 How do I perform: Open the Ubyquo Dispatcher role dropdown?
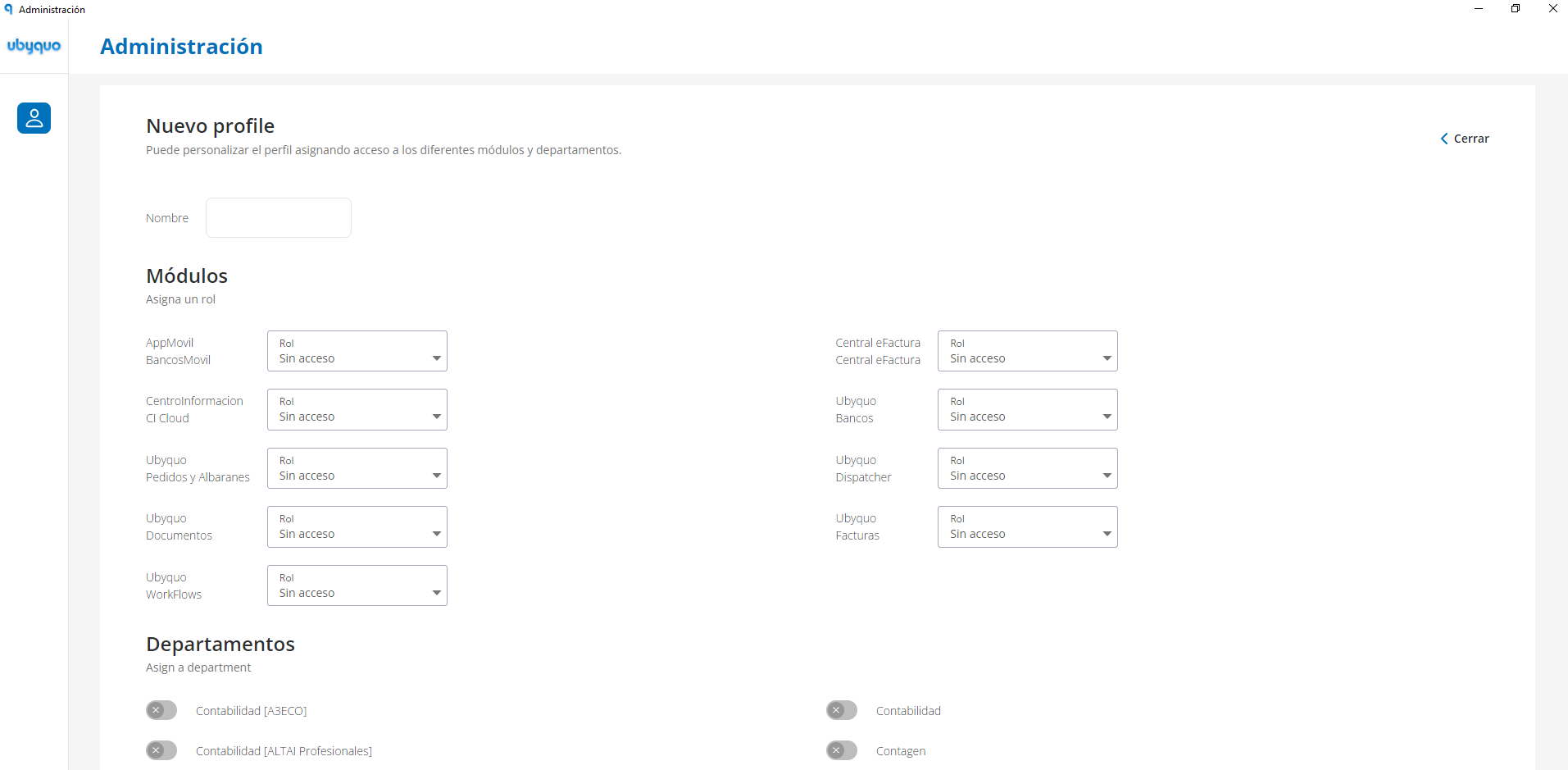click(1028, 468)
